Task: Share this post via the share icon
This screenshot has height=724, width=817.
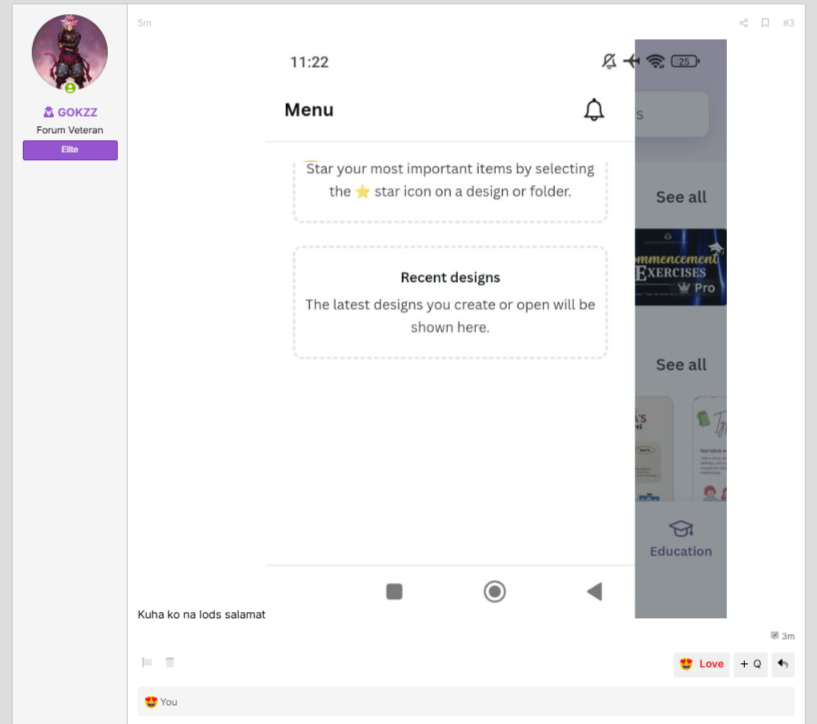Action: point(744,23)
